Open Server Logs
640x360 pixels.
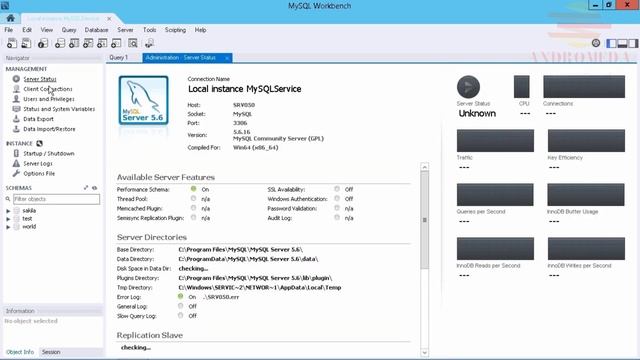38,163
